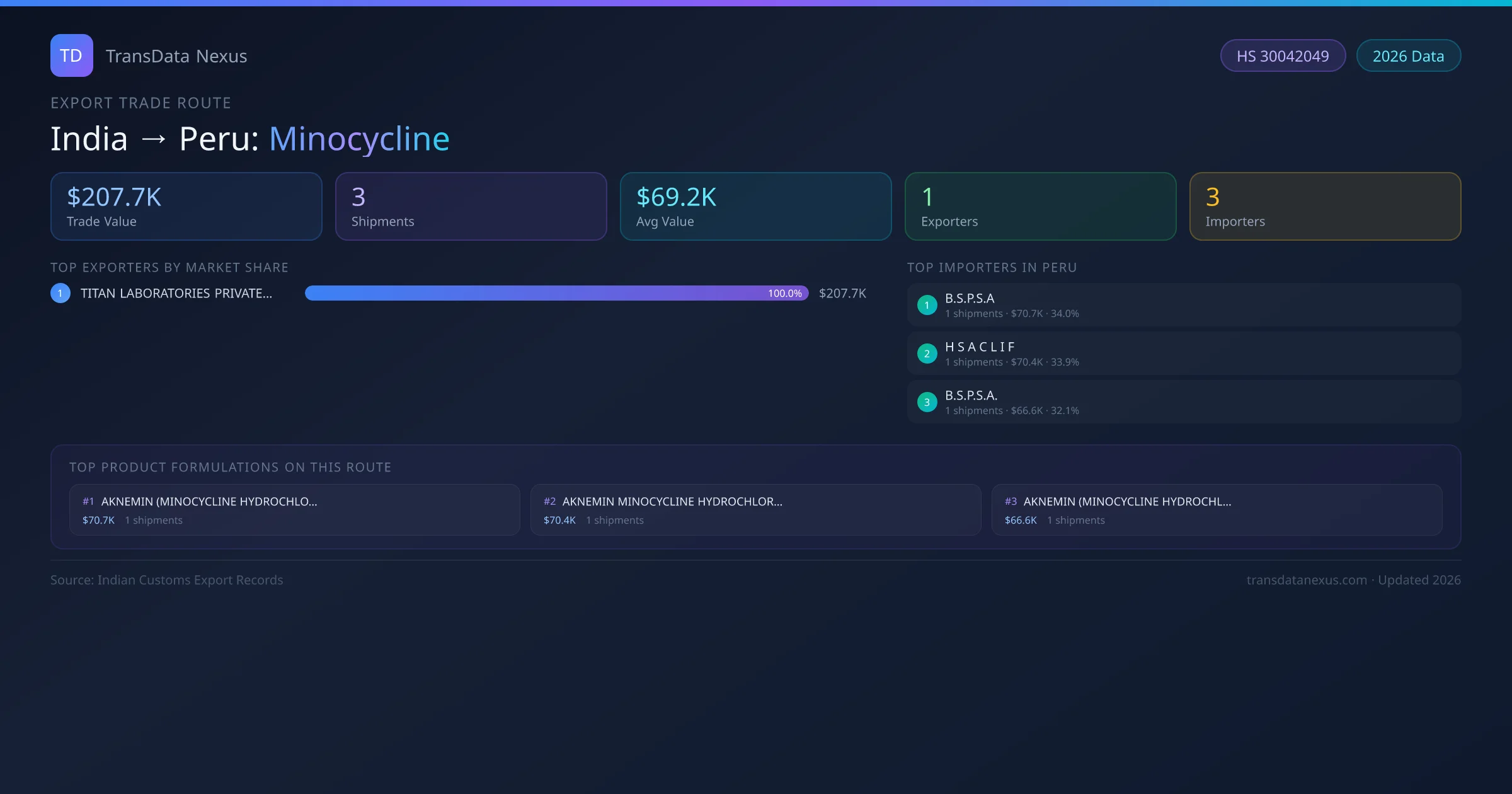Viewport: 1512px width, 794px height.
Task: Click the blue rank 1 exporter badge
Action: pyautogui.click(x=60, y=293)
